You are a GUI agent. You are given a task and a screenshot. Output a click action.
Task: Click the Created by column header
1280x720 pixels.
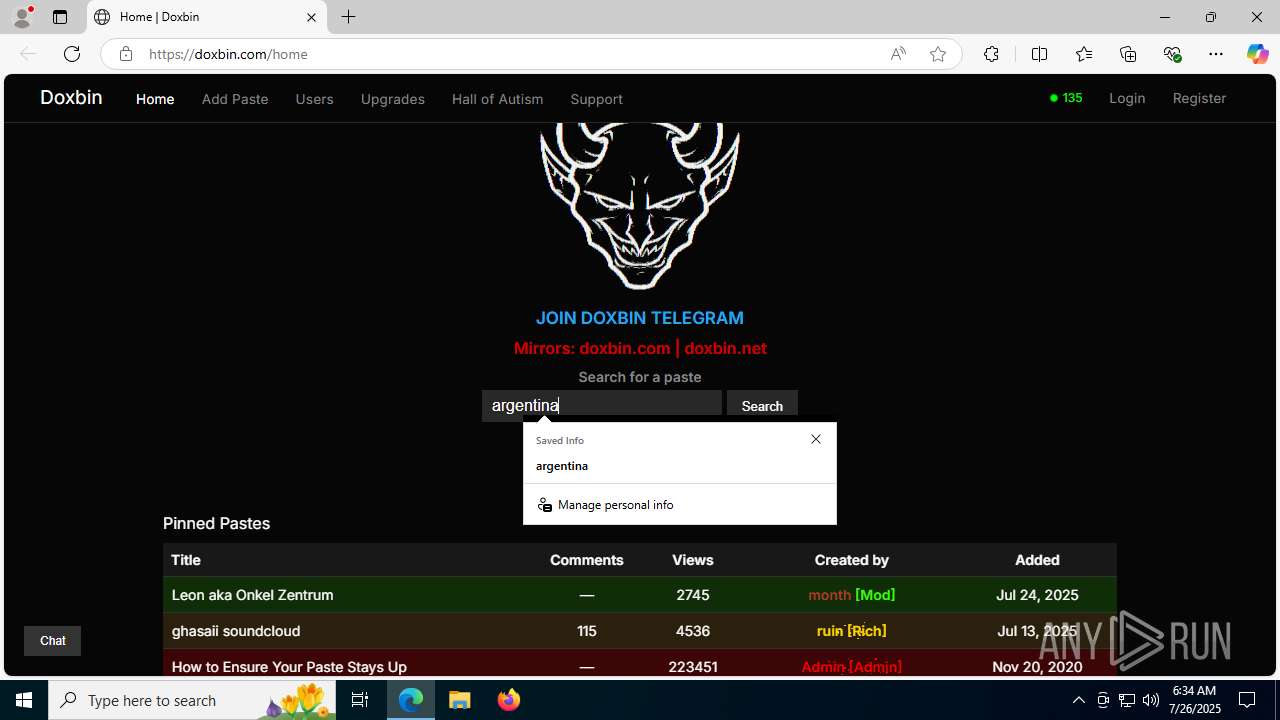click(x=852, y=560)
